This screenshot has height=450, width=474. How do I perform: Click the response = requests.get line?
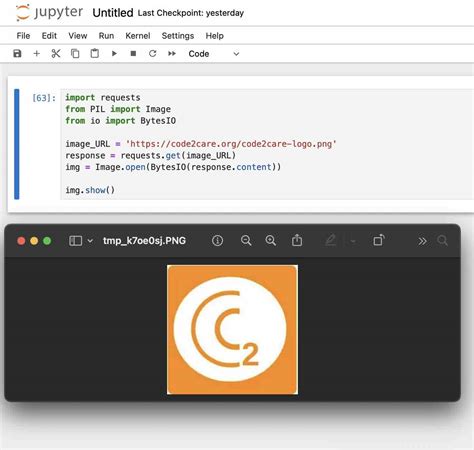tap(150, 155)
